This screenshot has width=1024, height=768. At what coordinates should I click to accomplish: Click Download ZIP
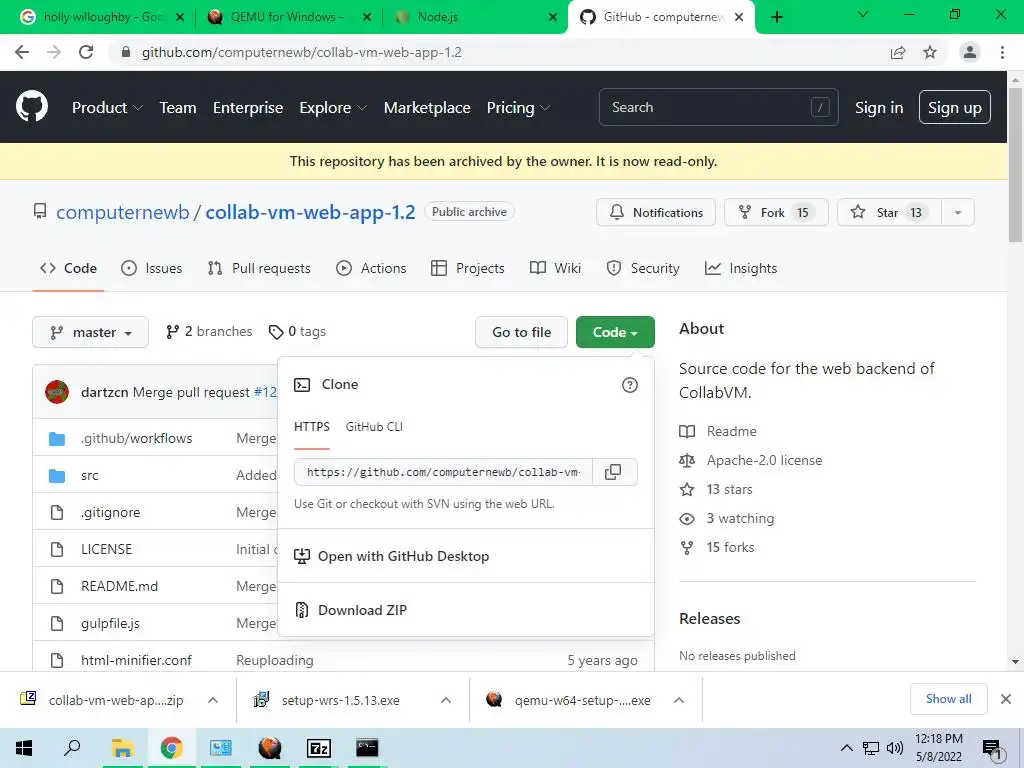click(362, 610)
